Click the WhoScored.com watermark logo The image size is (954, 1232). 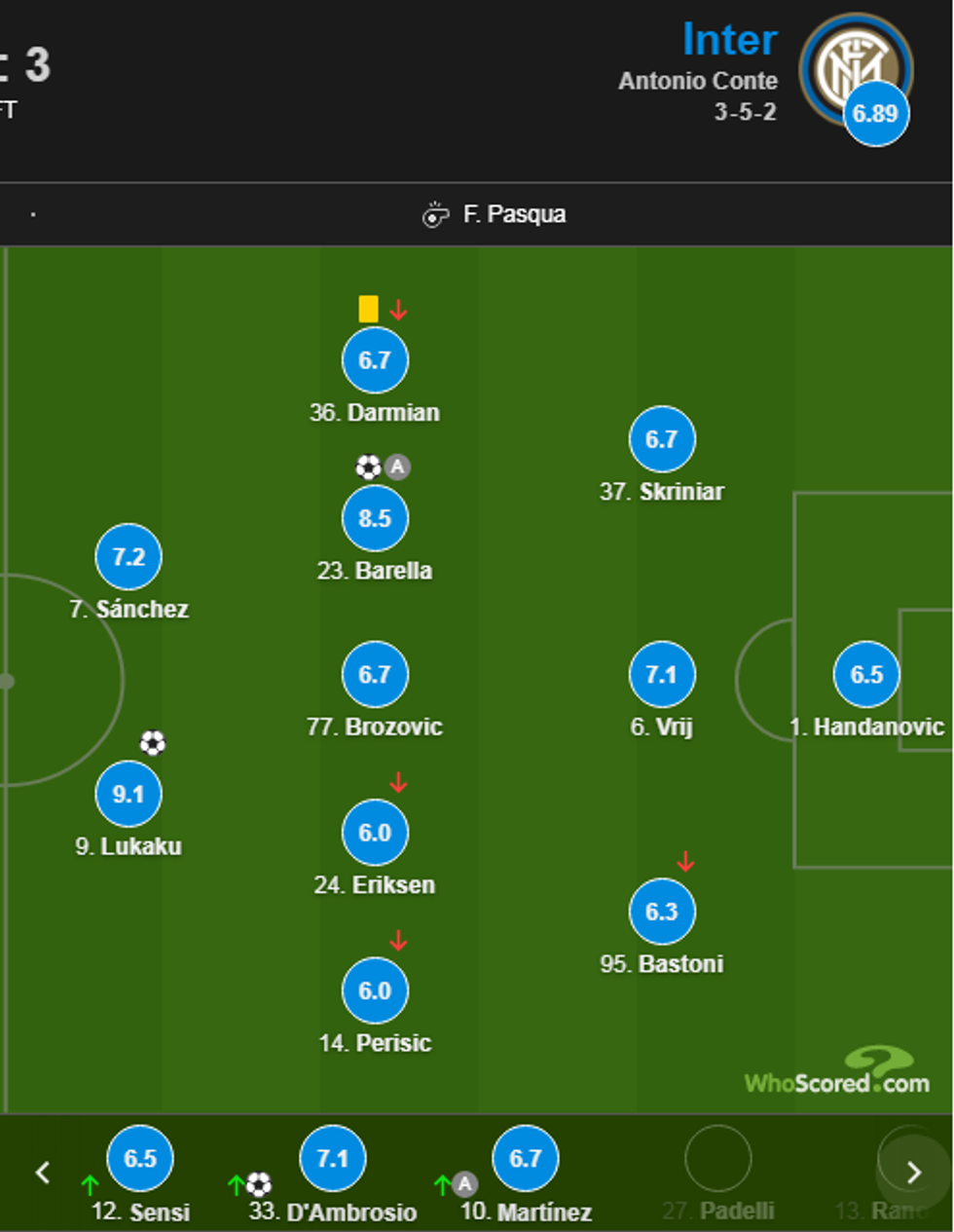click(837, 1074)
